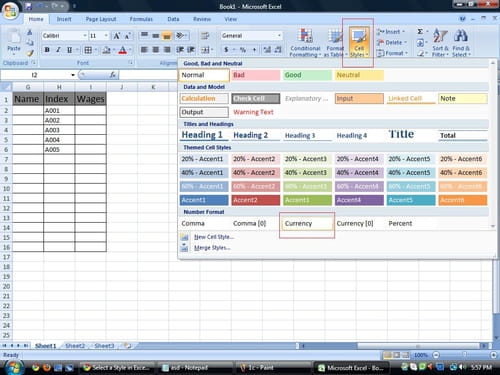Click the Bold formatting icon

47,50
